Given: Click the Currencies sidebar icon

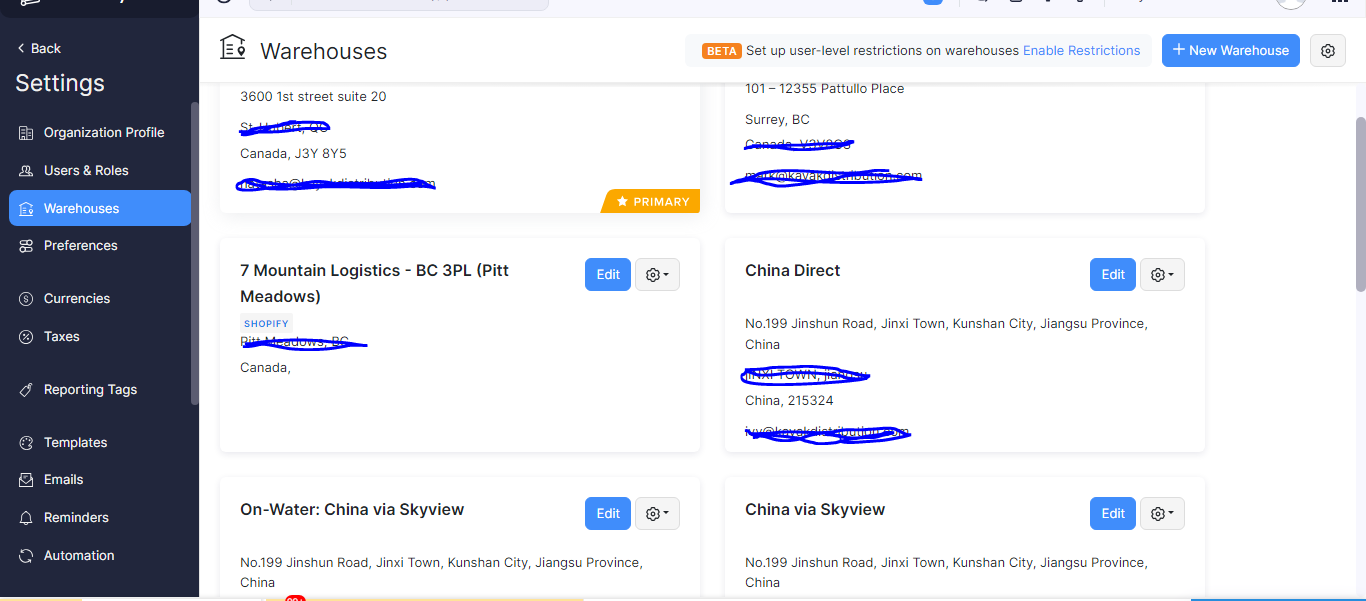Looking at the screenshot, I should click(x=26, y=299).
